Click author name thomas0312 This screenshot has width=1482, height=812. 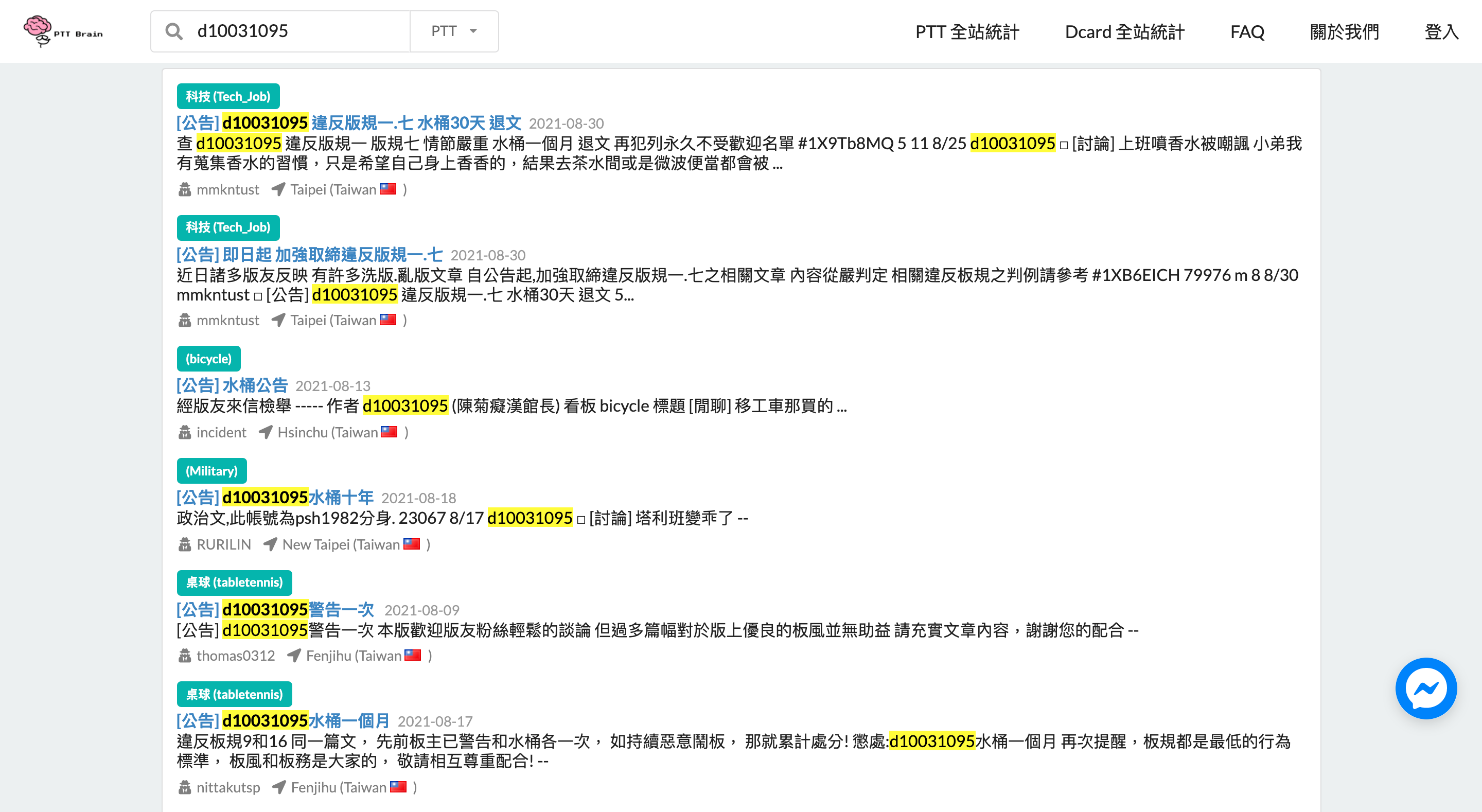tap(236, 656)
